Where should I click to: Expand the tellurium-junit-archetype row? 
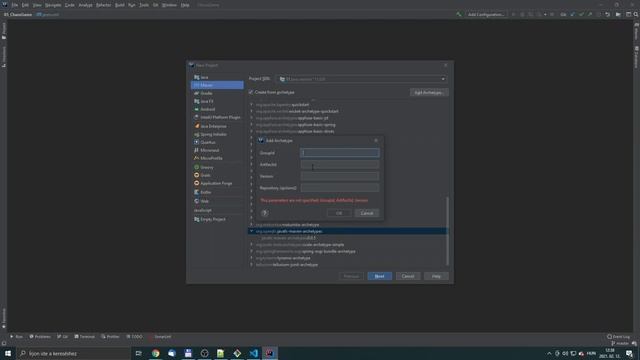pyautogui.click(x=251, y=264)
